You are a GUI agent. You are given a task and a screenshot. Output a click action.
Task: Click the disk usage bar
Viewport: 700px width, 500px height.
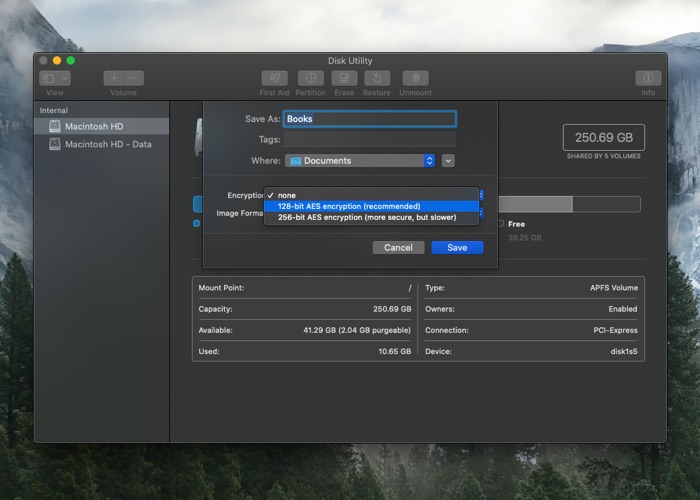click(x=569, y=204)
